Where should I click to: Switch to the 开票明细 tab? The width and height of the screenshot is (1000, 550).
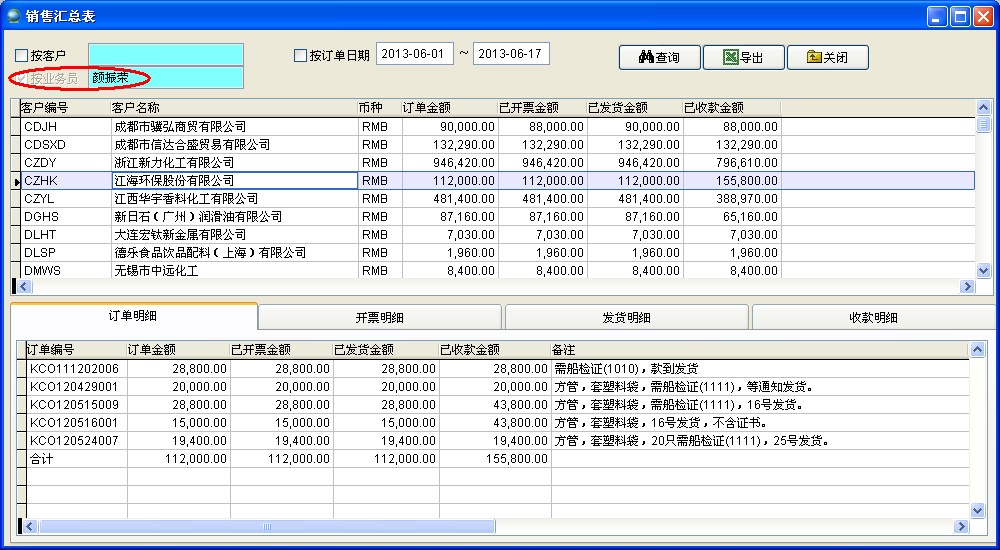380,318
